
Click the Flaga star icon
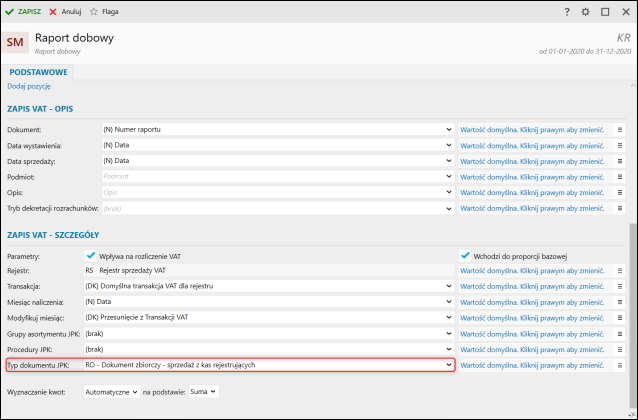click(94, 11)
